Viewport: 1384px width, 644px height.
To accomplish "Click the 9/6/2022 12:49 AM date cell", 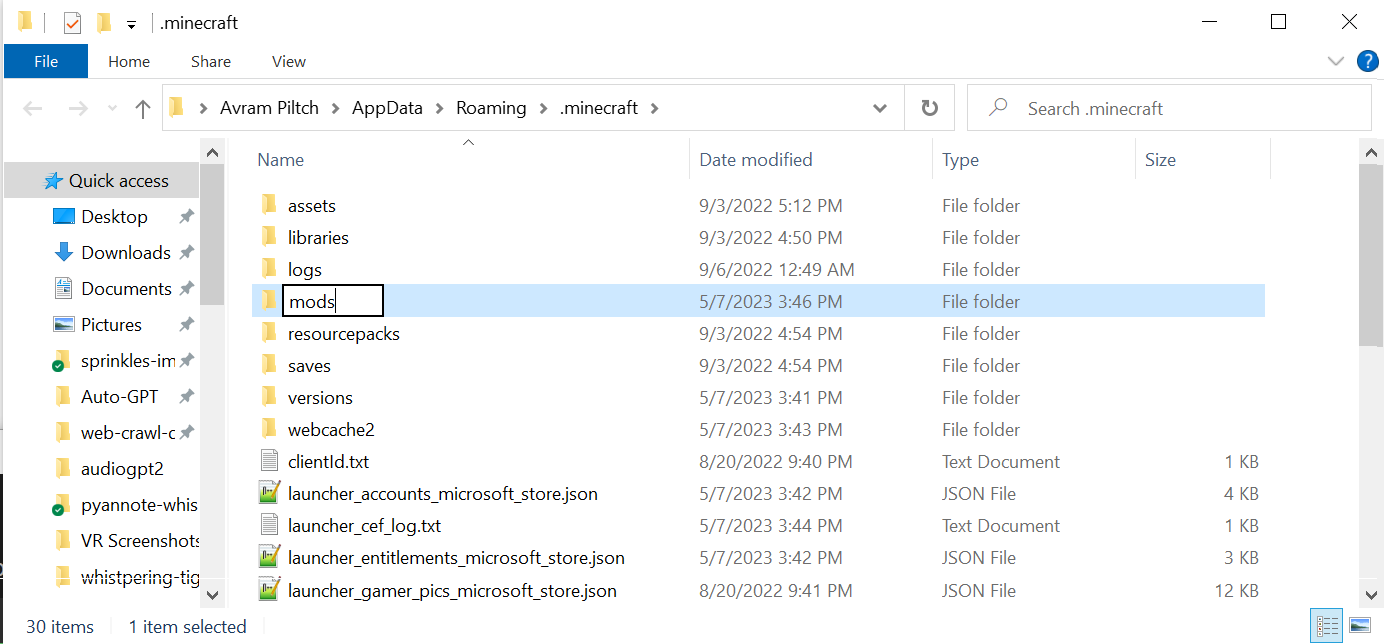I will point(777,269).
